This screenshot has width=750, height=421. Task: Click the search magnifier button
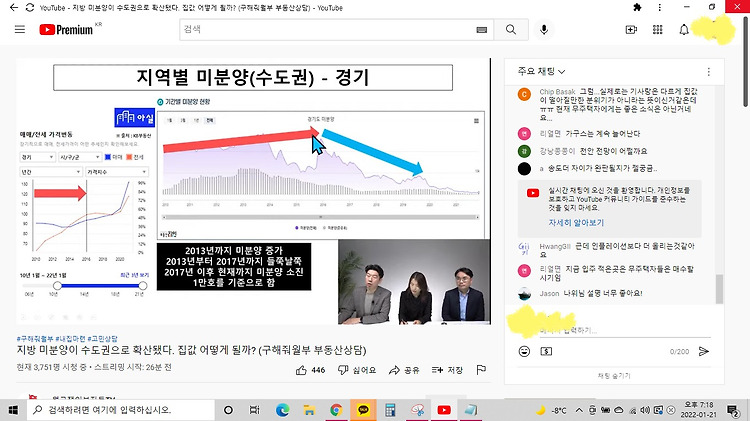coord(511,30)
